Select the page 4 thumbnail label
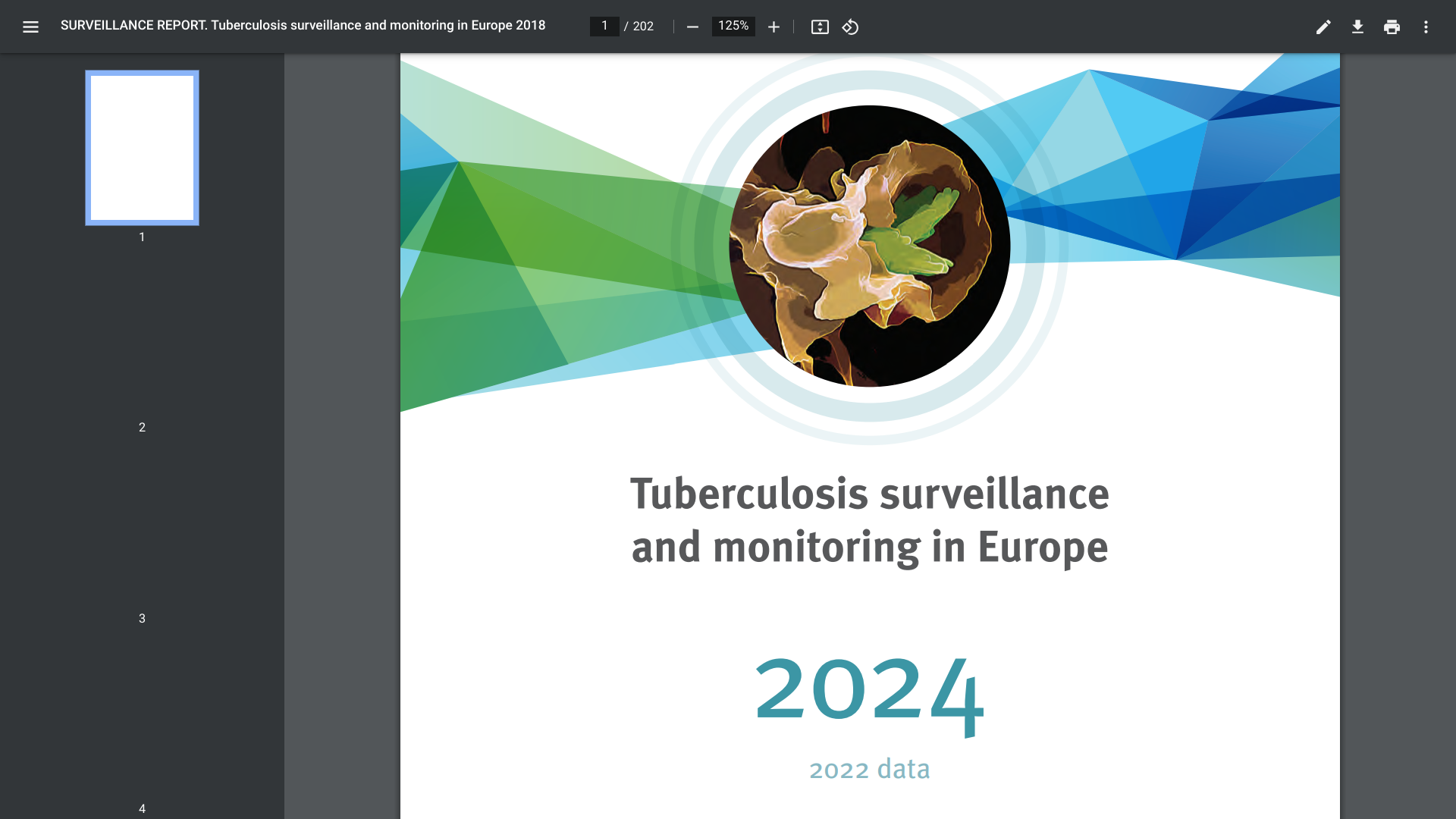Screen dimensions: 1456x819 142,808
